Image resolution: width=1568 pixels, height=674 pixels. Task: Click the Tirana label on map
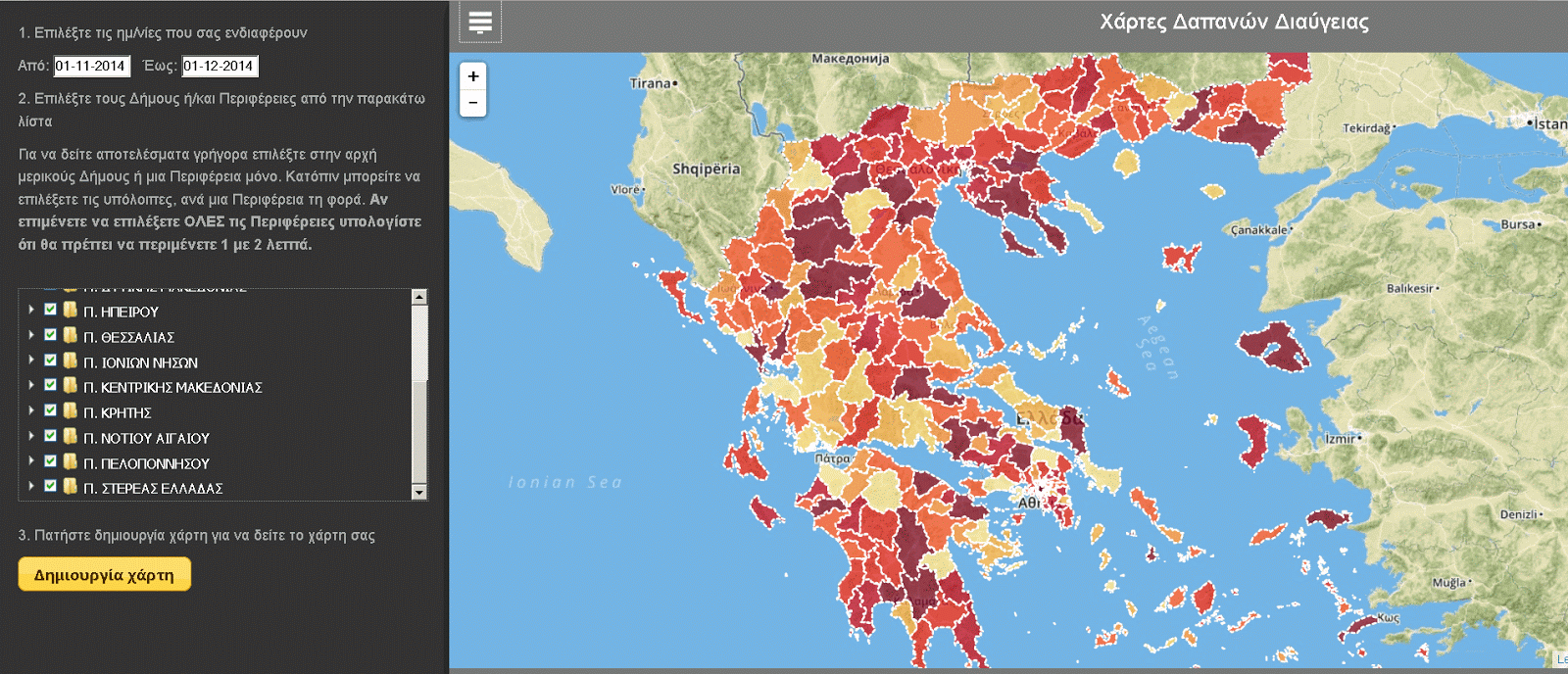(651, 83)
